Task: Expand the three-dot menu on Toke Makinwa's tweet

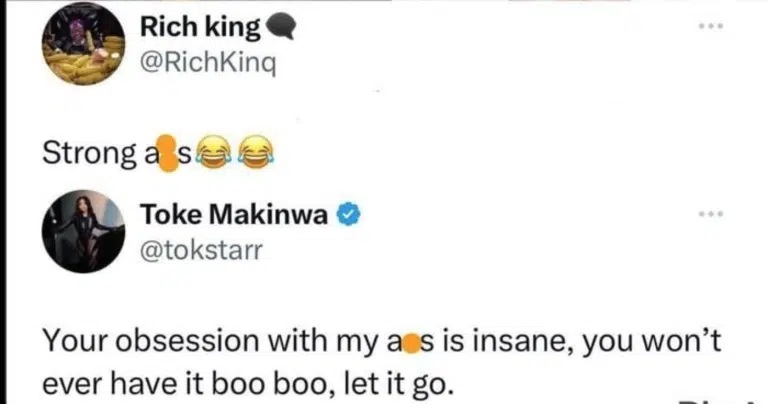Action: [709, 215]
